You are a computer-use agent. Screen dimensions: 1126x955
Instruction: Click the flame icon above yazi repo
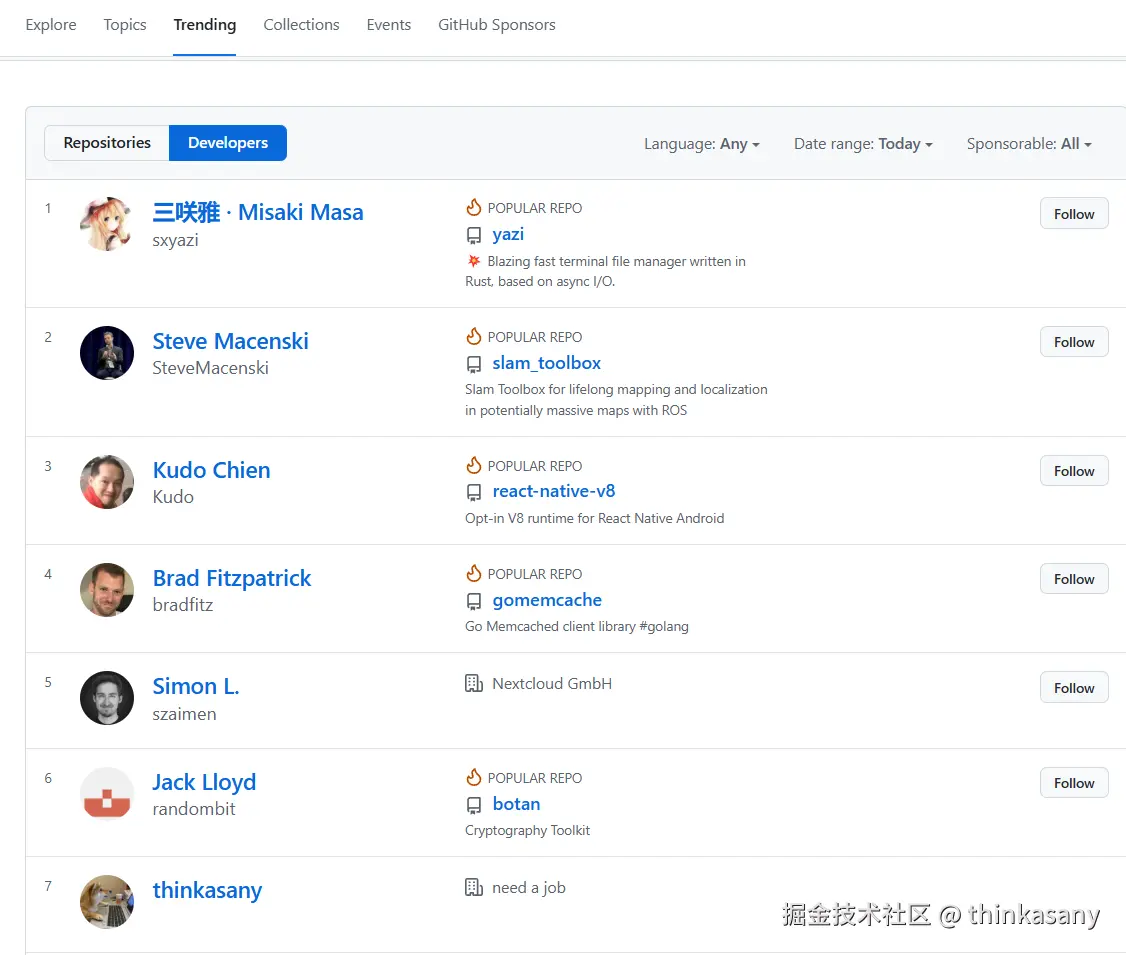[x=474, y=207]
